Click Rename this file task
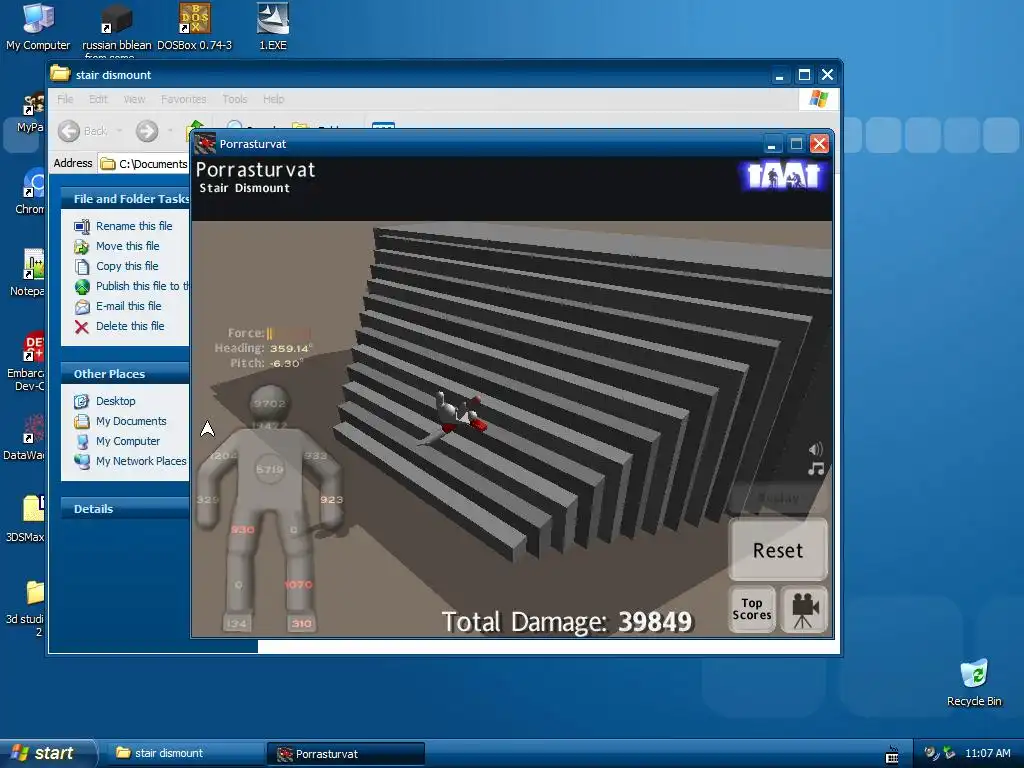Image resolution: width=1024 pixels, height=768 pixels. point(134,226)
